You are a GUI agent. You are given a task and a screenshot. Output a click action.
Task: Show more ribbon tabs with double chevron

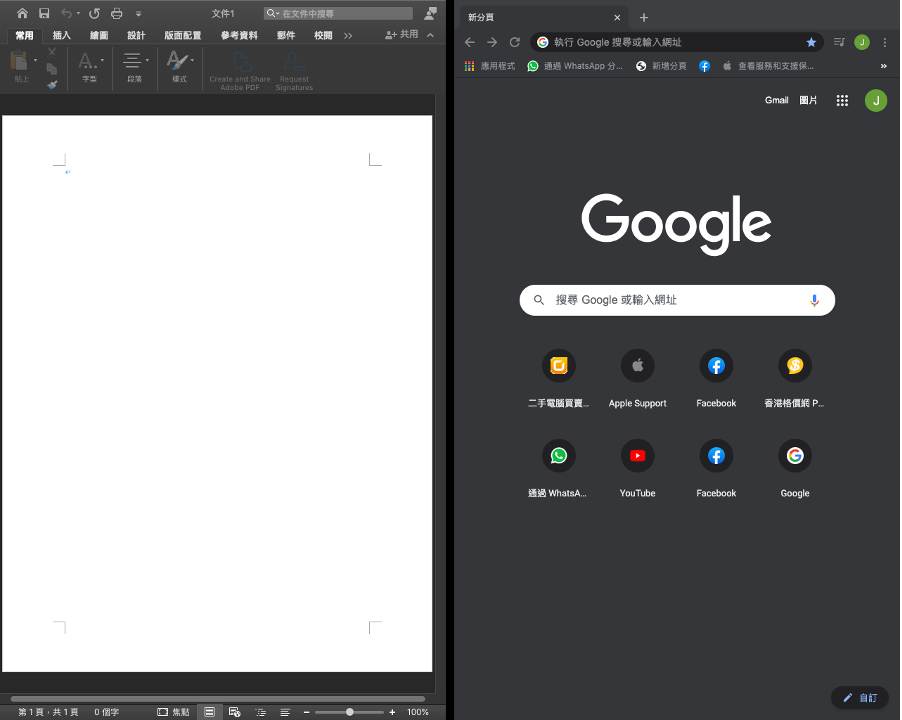tap(348, 36)
